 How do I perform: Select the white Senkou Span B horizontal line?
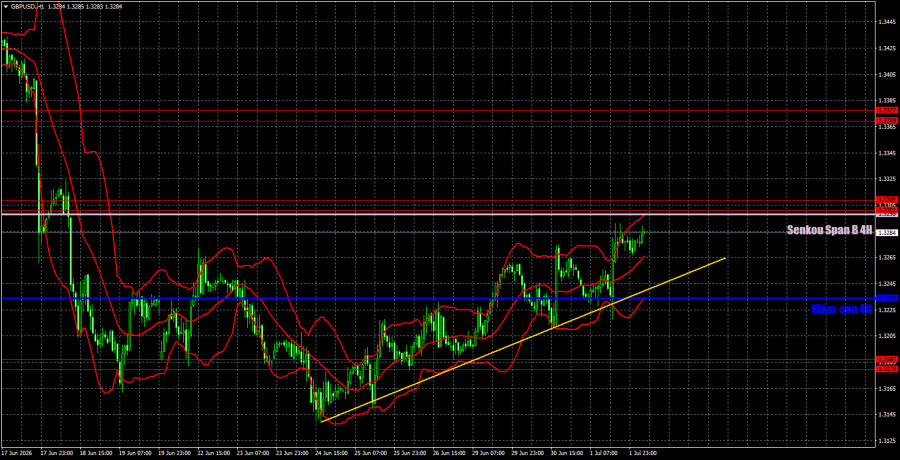pyautogui.click(x=436, y=214)
